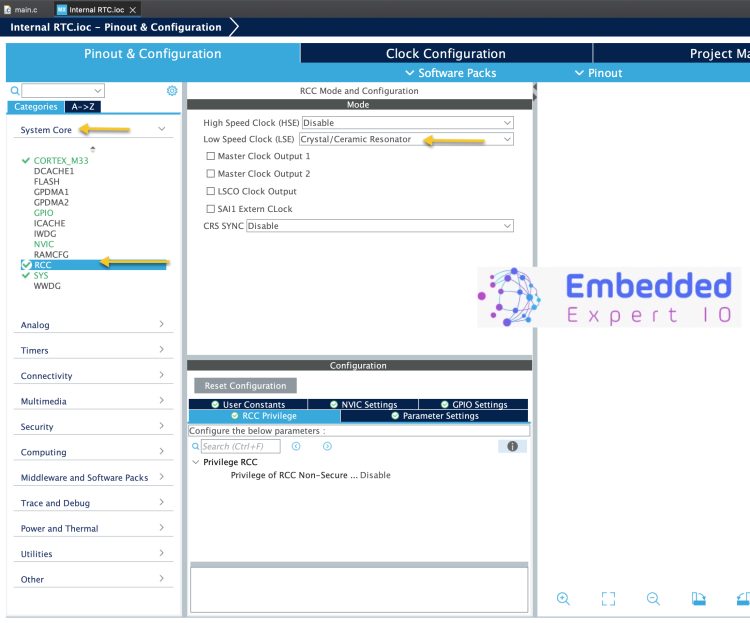Click the parameter Search (Ctrl+F) field

[240, 446]
